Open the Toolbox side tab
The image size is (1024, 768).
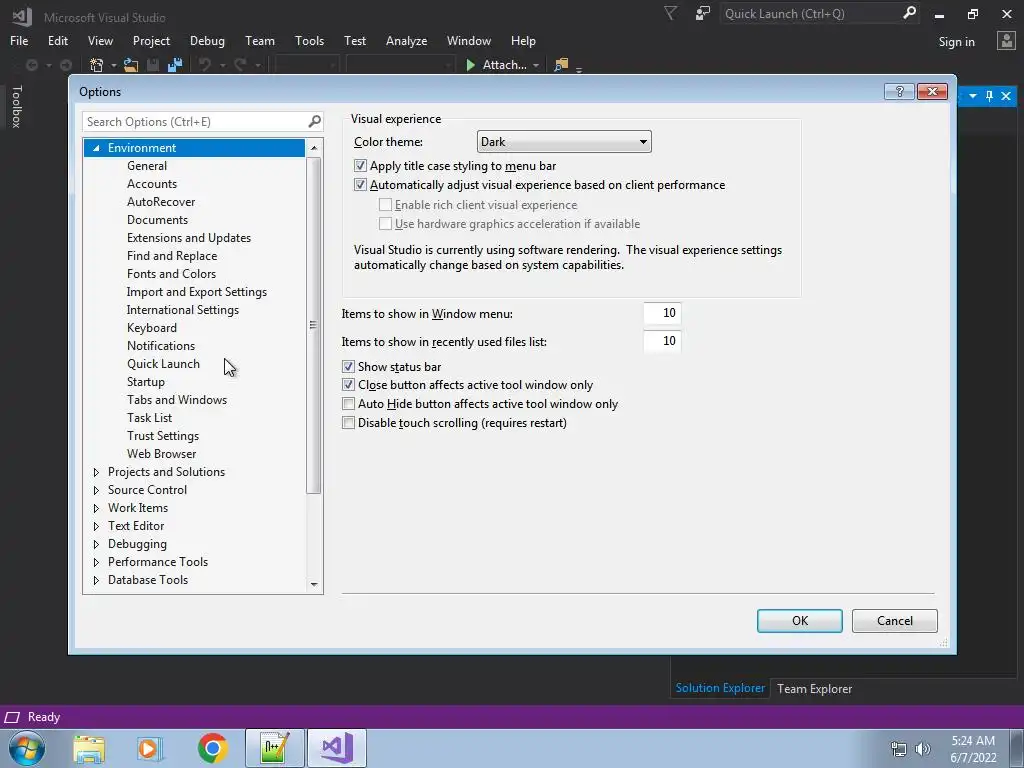(x=17, y=106)
